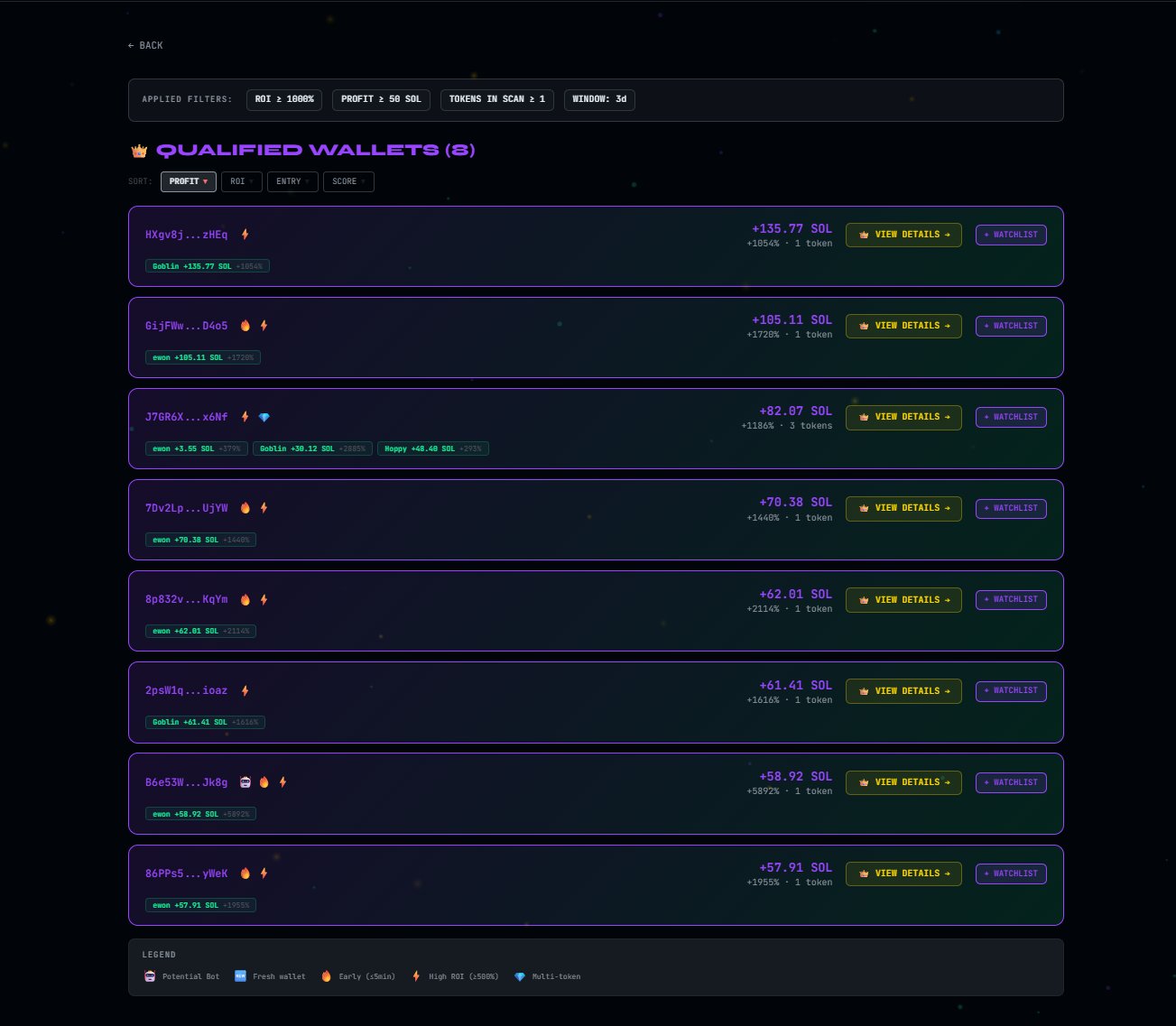The image size is (1176, 1026).
Task: Click the Early fire icon in the legend
Action: 327,976
